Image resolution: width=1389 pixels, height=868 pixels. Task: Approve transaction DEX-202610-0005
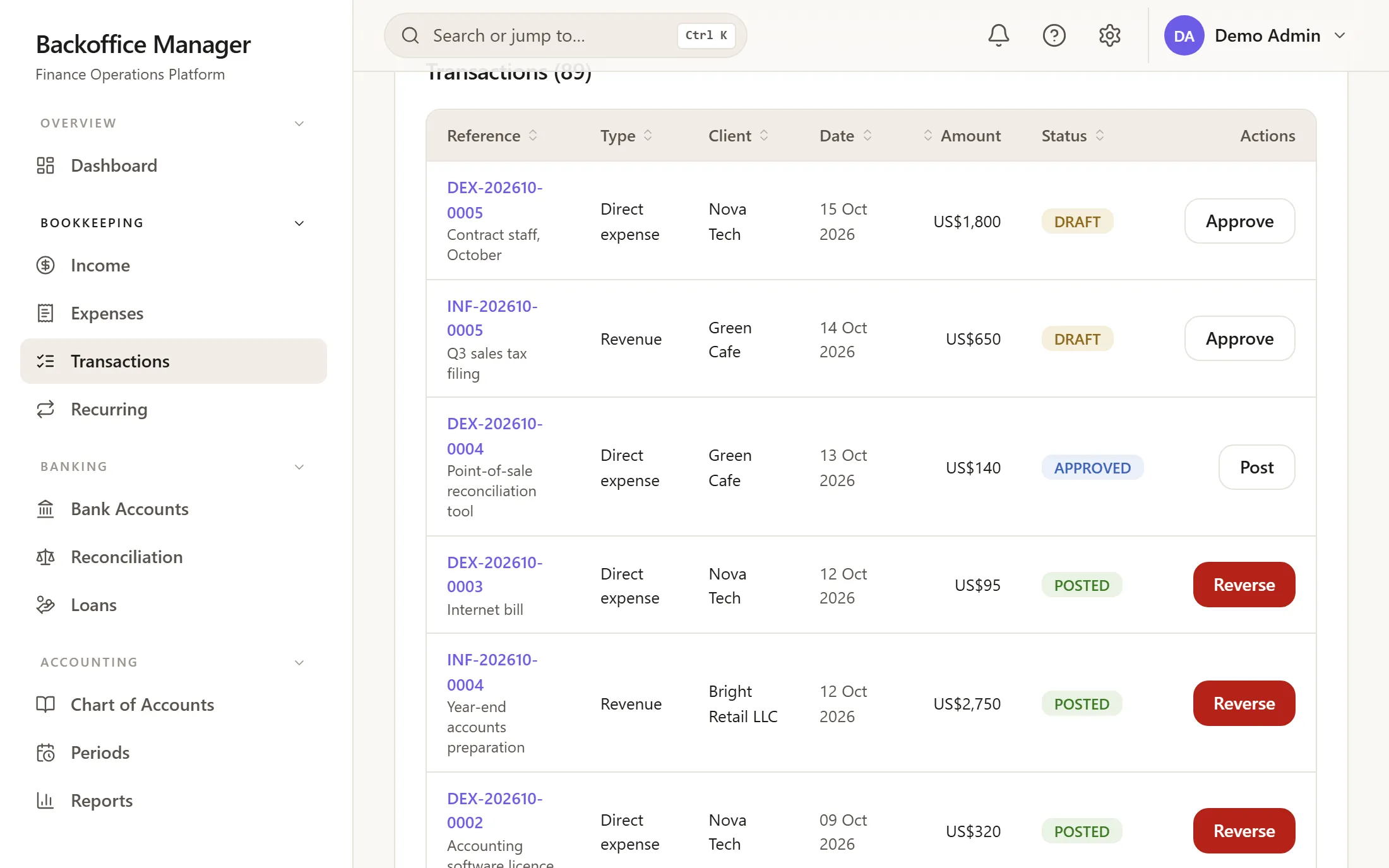[1239, 221]
